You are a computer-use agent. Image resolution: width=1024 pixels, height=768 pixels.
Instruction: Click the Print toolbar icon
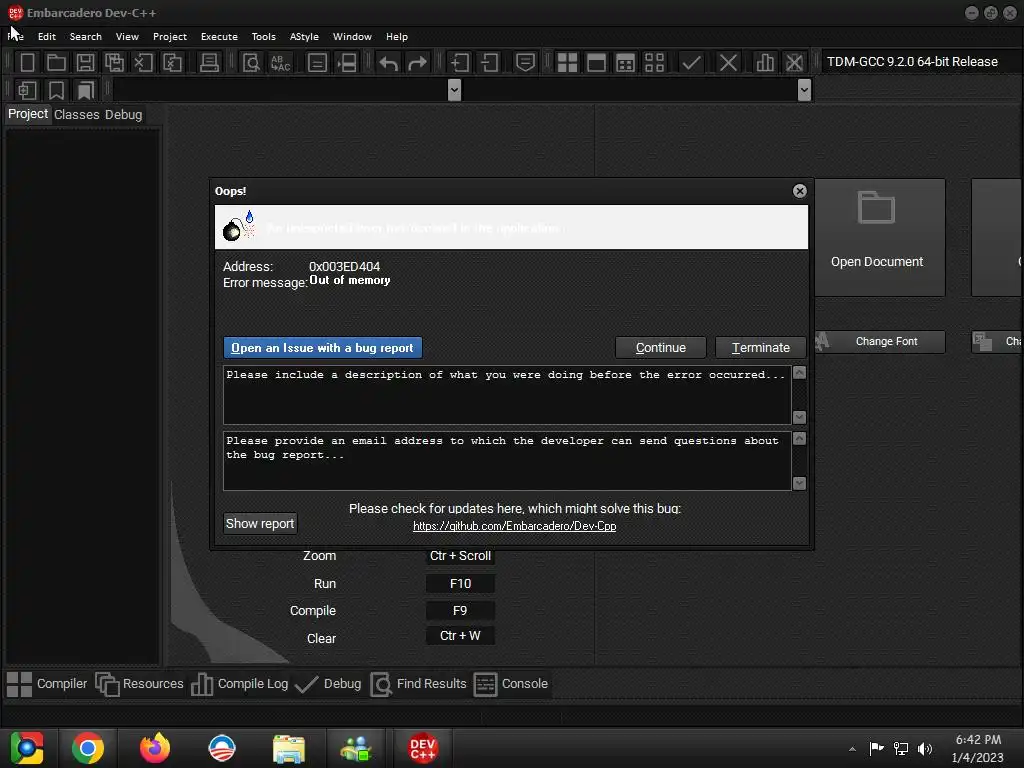pyautogui.click(x=209, y=63)
